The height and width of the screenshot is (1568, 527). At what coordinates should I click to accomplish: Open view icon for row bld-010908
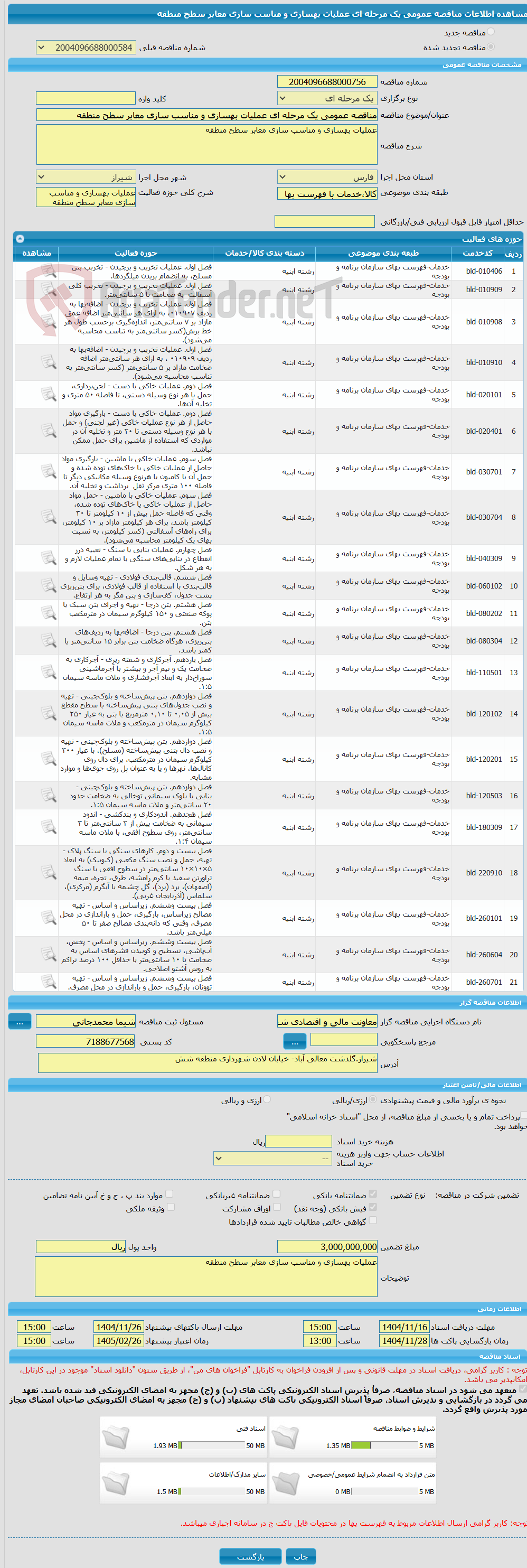[x=49, y=321]
